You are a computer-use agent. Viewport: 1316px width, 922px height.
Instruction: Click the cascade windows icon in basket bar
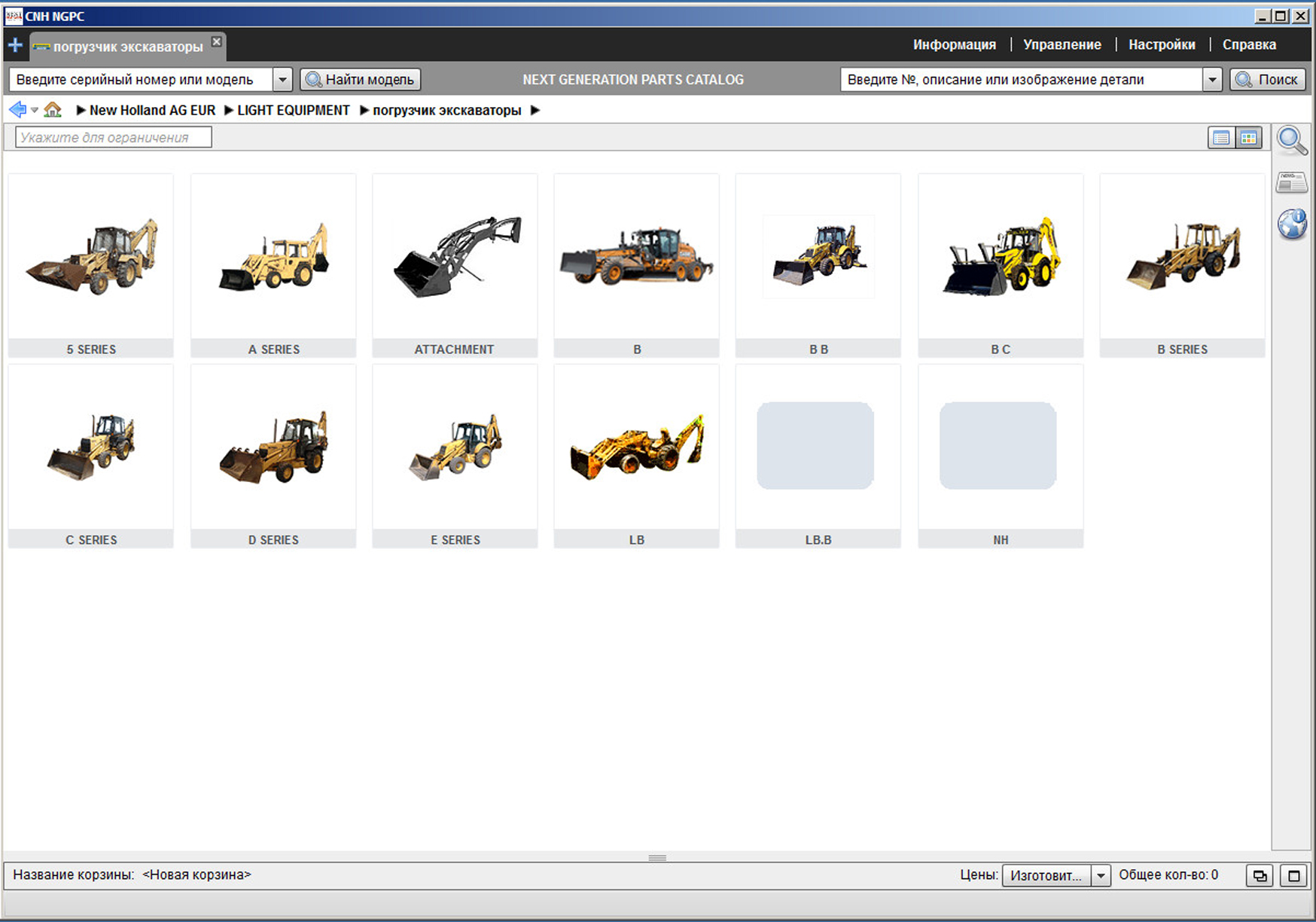pos(1260,875)
